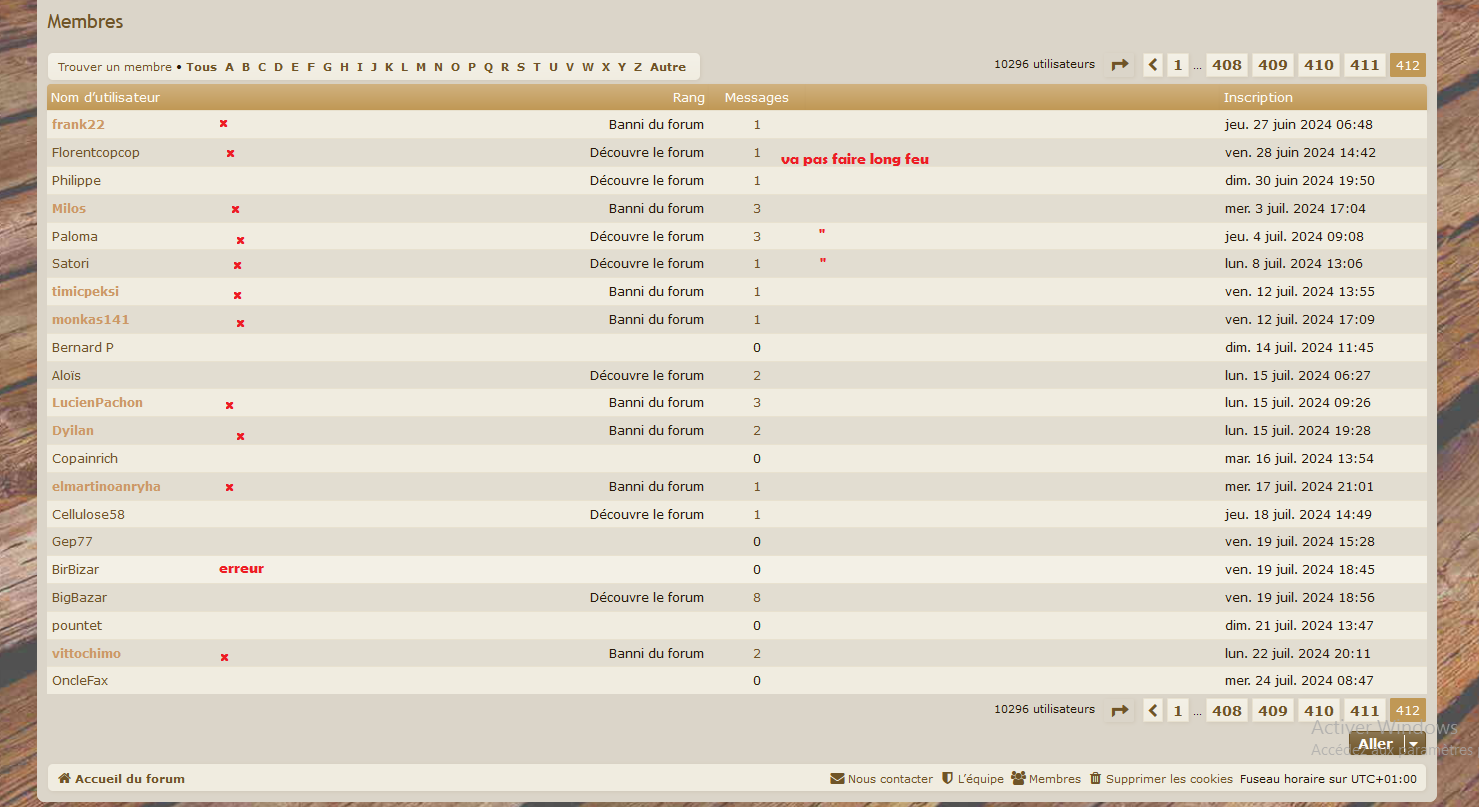This screenshot has height=807, width=1479.
Task: Go to previous page using bottom pagination arrow
Action: pyautogui.click(x=1153, y=710)
